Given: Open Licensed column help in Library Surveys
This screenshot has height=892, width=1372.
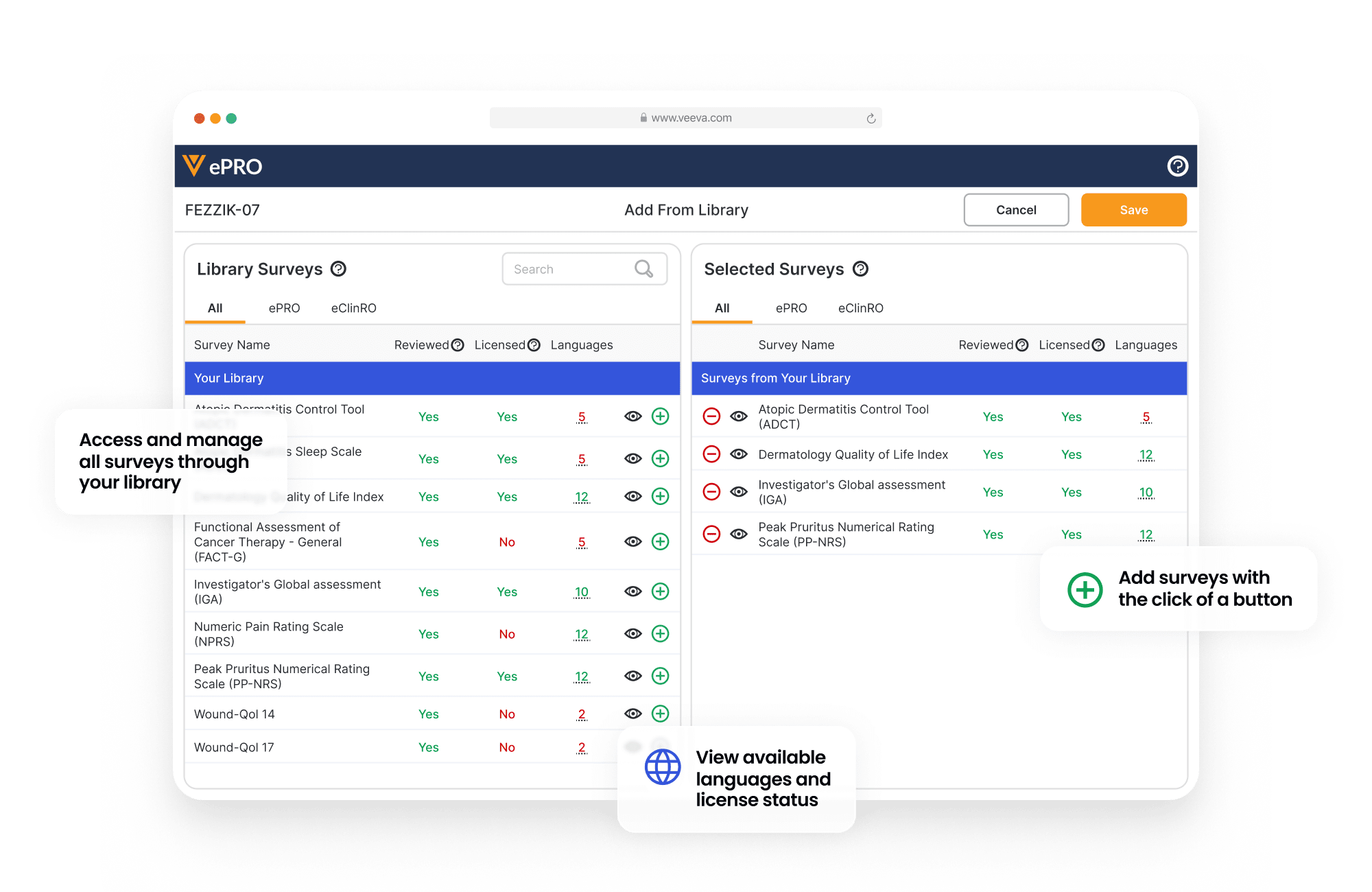Looking at the screenshot, I should coord(534,345).
